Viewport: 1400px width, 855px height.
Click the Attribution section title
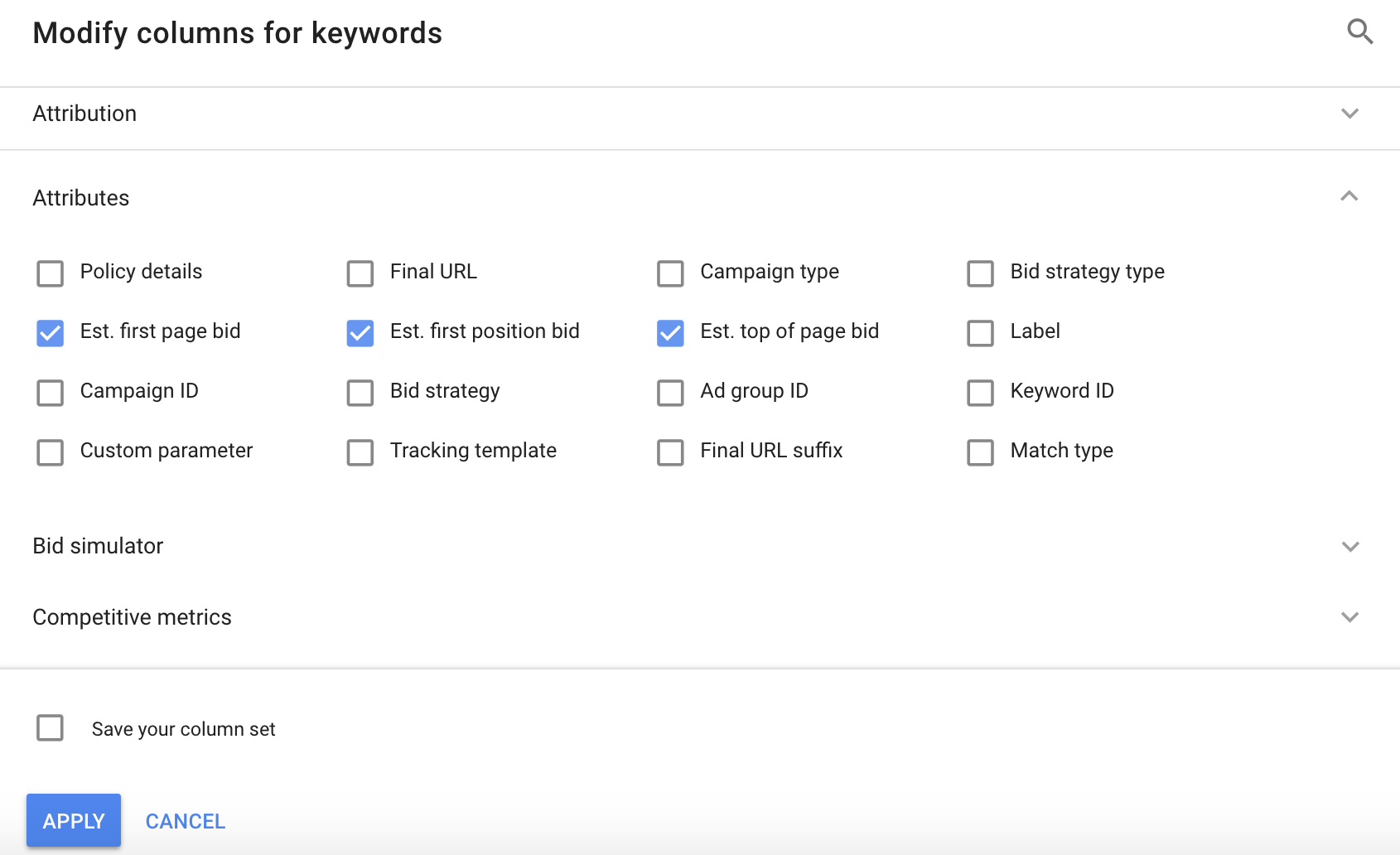pyautogui.click(x=84, y=114)
